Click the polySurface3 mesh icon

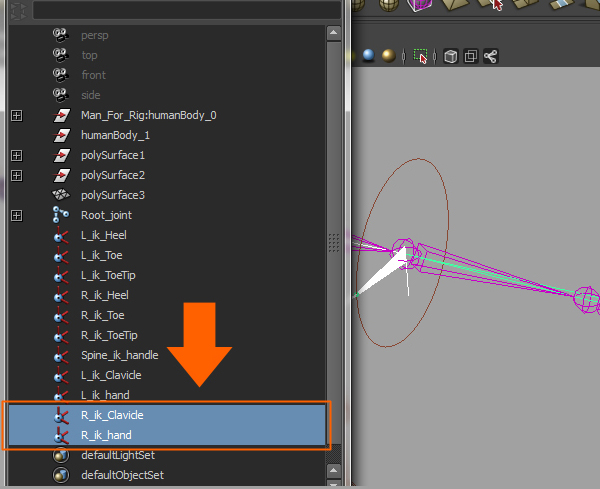coord(61,195)
